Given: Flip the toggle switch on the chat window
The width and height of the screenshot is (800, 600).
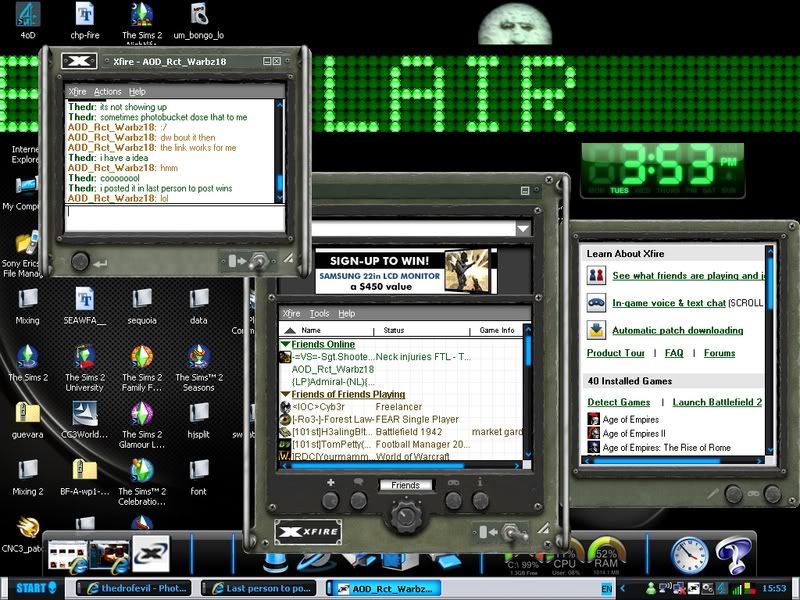Looking at the screenshot, I should click(x=258, y=262).
